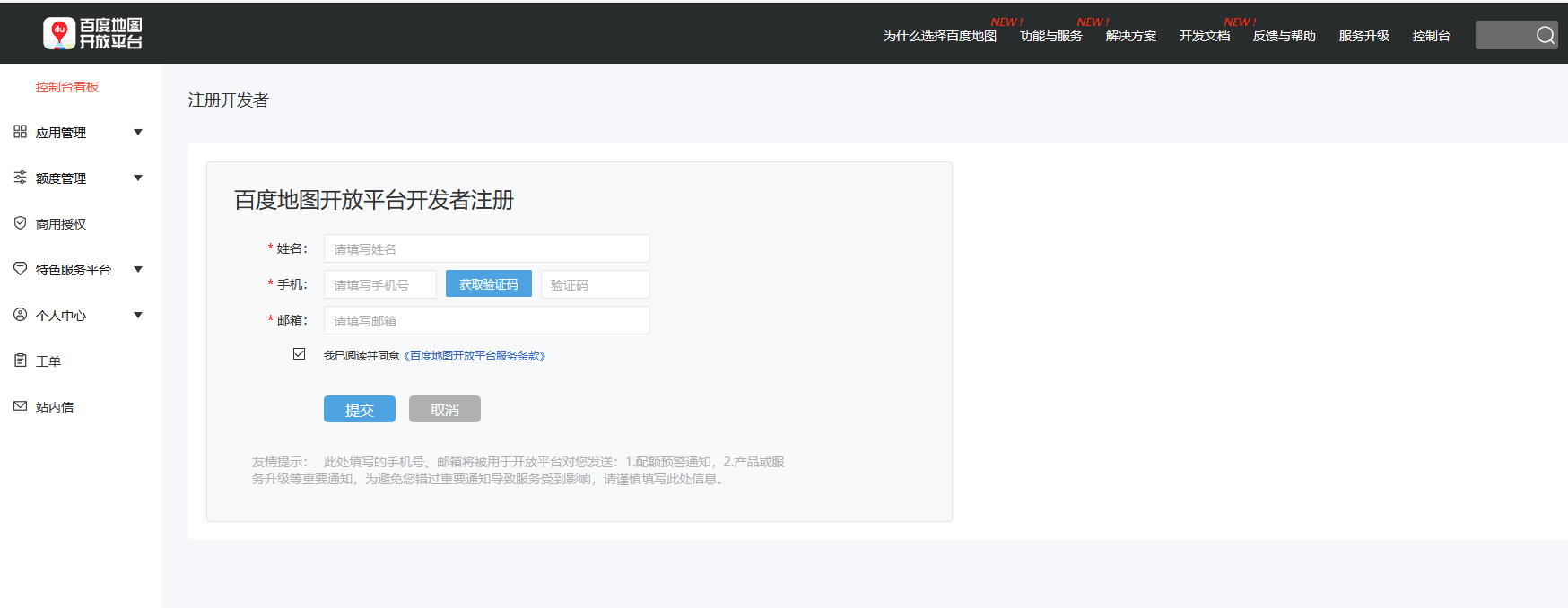Open 开发文档 menu
Viewport: 1568px width, 608px height.
tap(1204, 36)
